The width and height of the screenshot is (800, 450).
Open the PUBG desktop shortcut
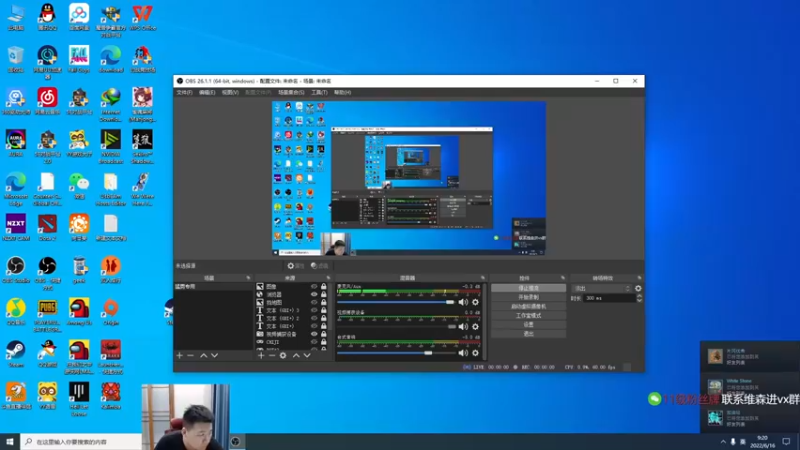[x=47, y=315]
